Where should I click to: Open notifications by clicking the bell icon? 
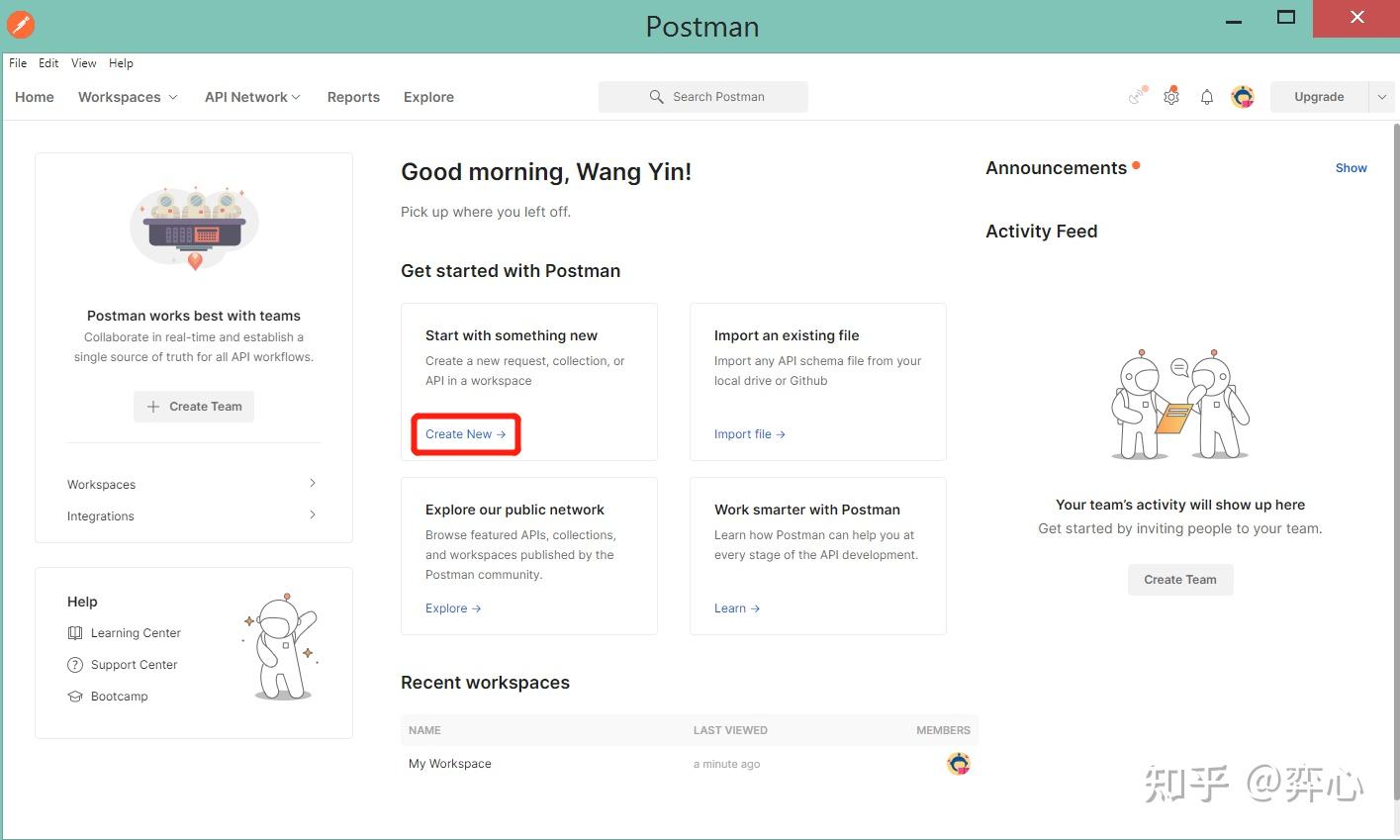(x=1207, y=96)
